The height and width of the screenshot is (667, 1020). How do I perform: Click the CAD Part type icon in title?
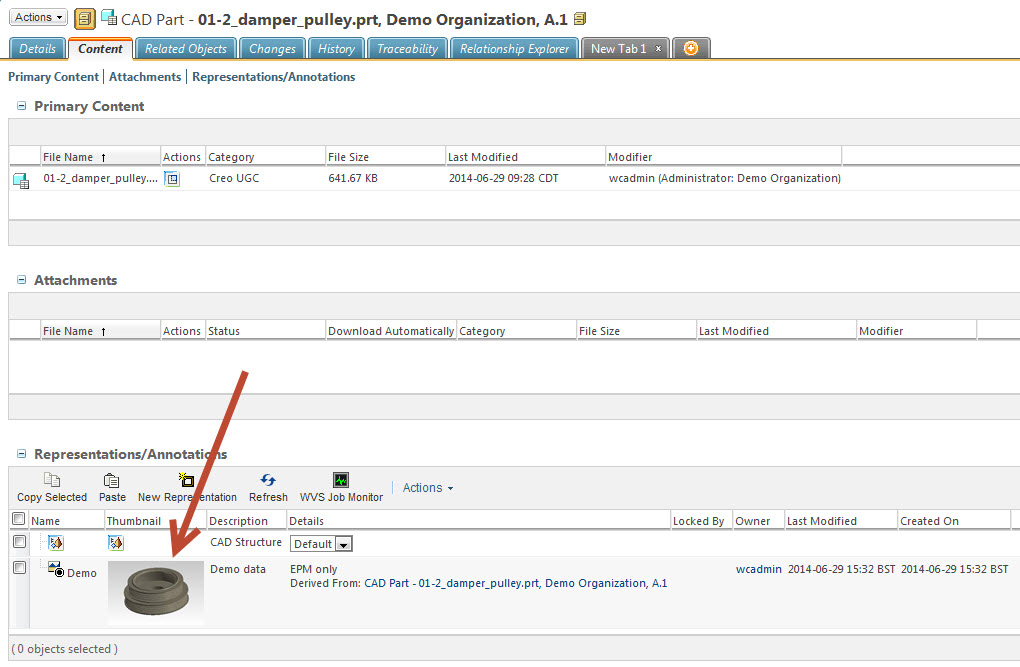point(109,18)
